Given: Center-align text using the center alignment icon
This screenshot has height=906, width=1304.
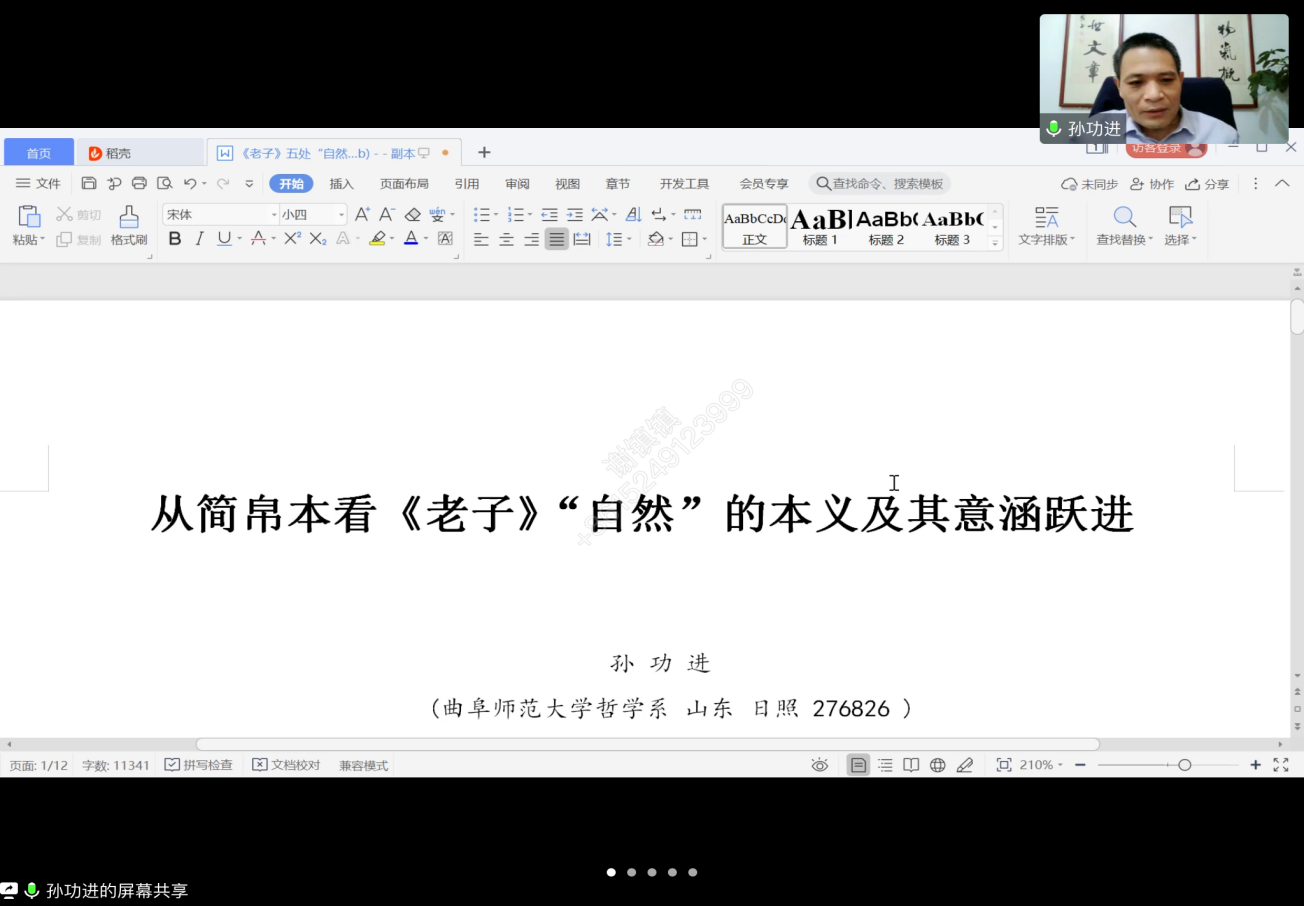Looking at the screenshot, I should (x=507, y=239).
